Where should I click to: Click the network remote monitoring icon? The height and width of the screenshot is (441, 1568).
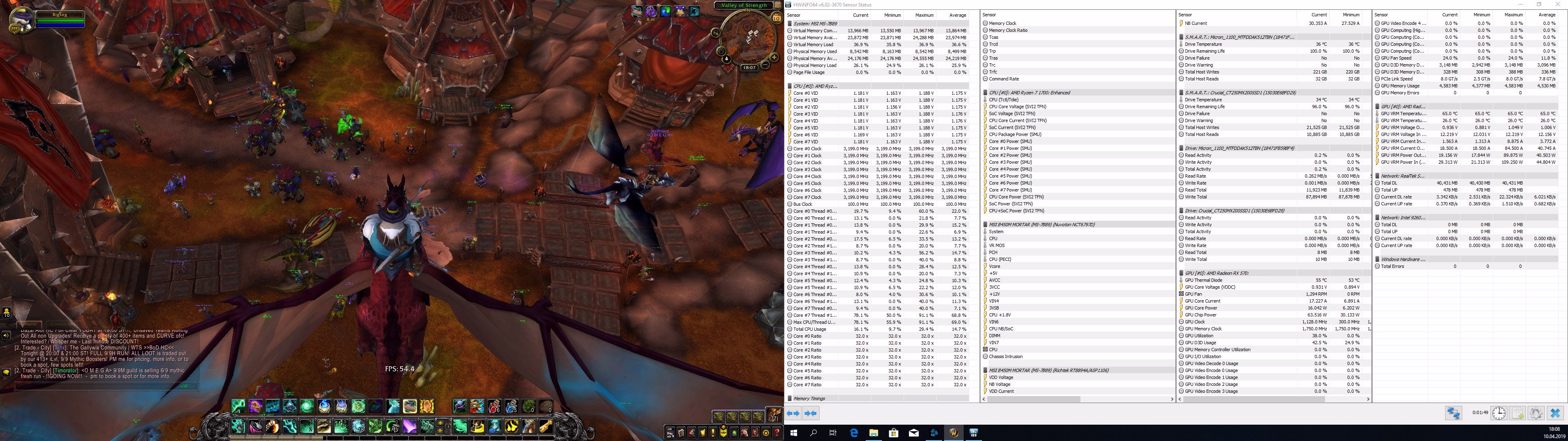(1454, 413)
